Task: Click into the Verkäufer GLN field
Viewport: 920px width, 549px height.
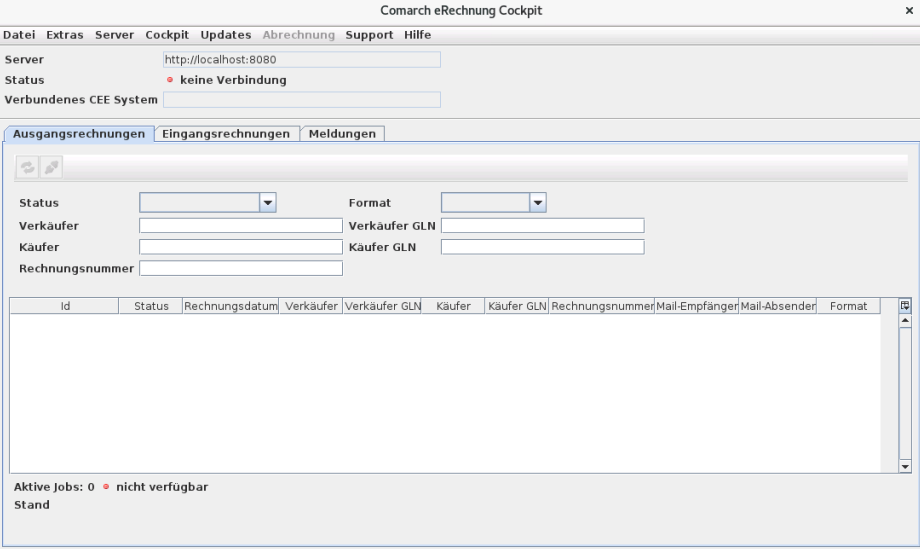Action: 543,226
